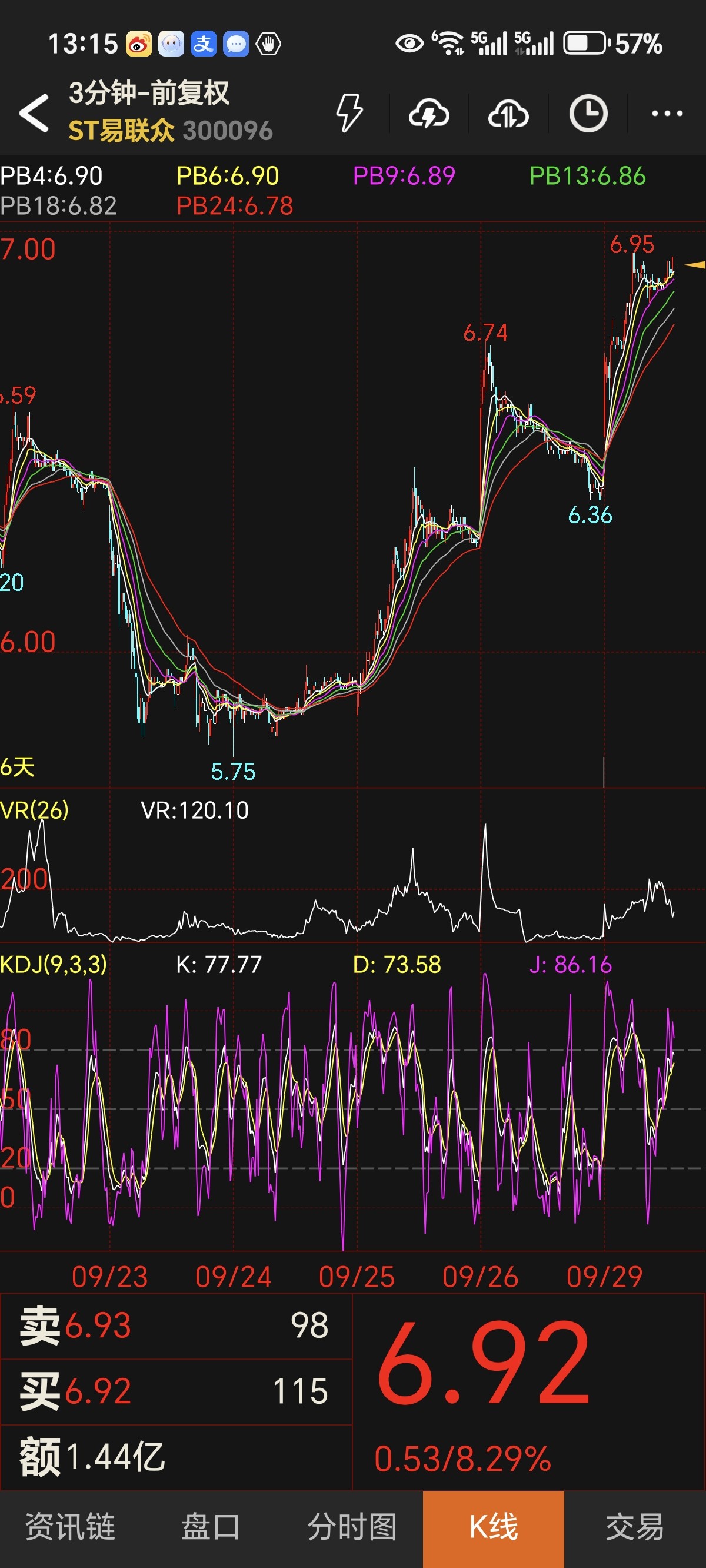Tap the battery 57% indicator
Image resolution: width=706 pixels, height=1568 pixels.
pyautogui.click(x=613, y=44)
